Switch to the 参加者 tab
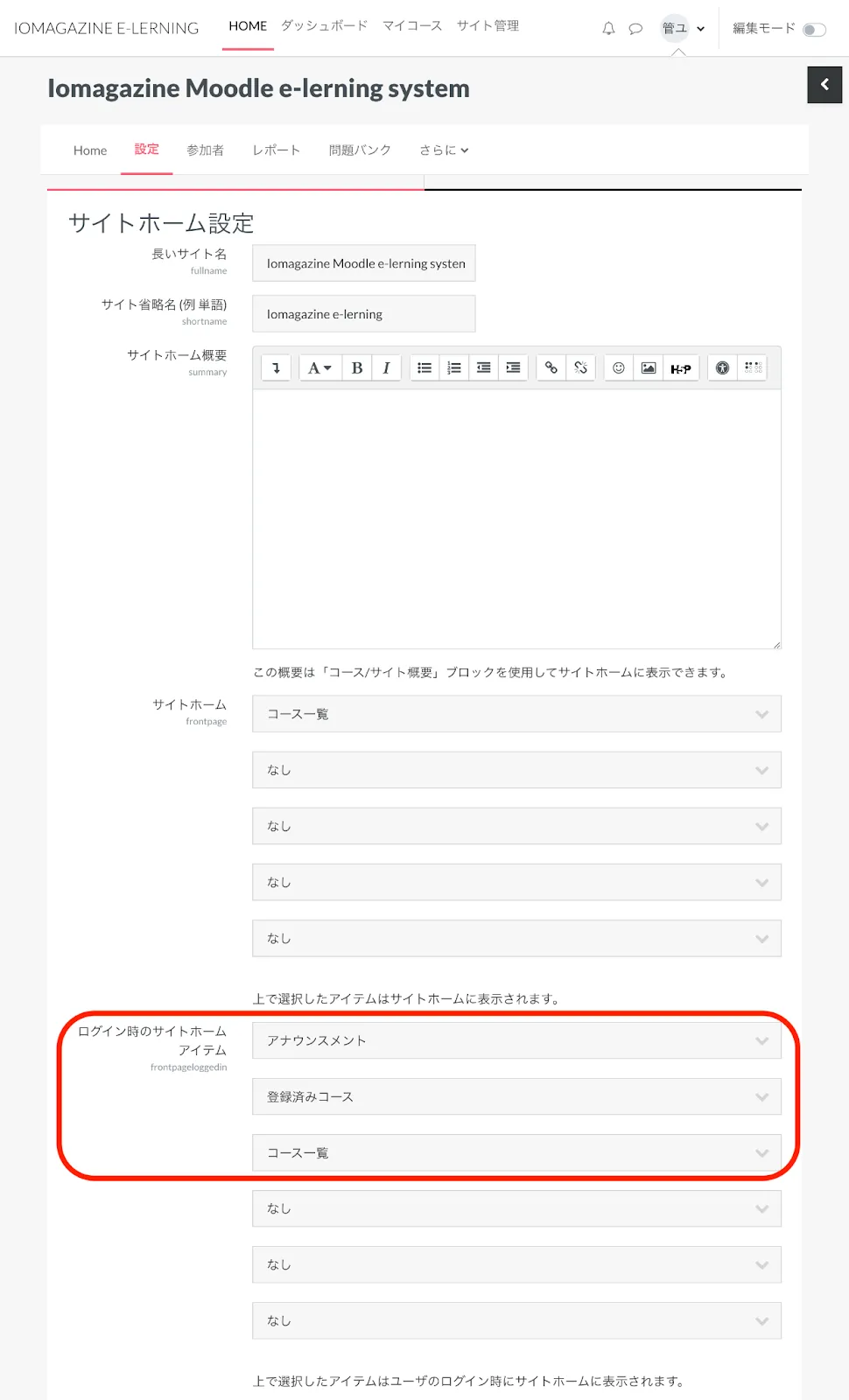The width and height of the screenshot is (849, 1400). click(205, 150)
